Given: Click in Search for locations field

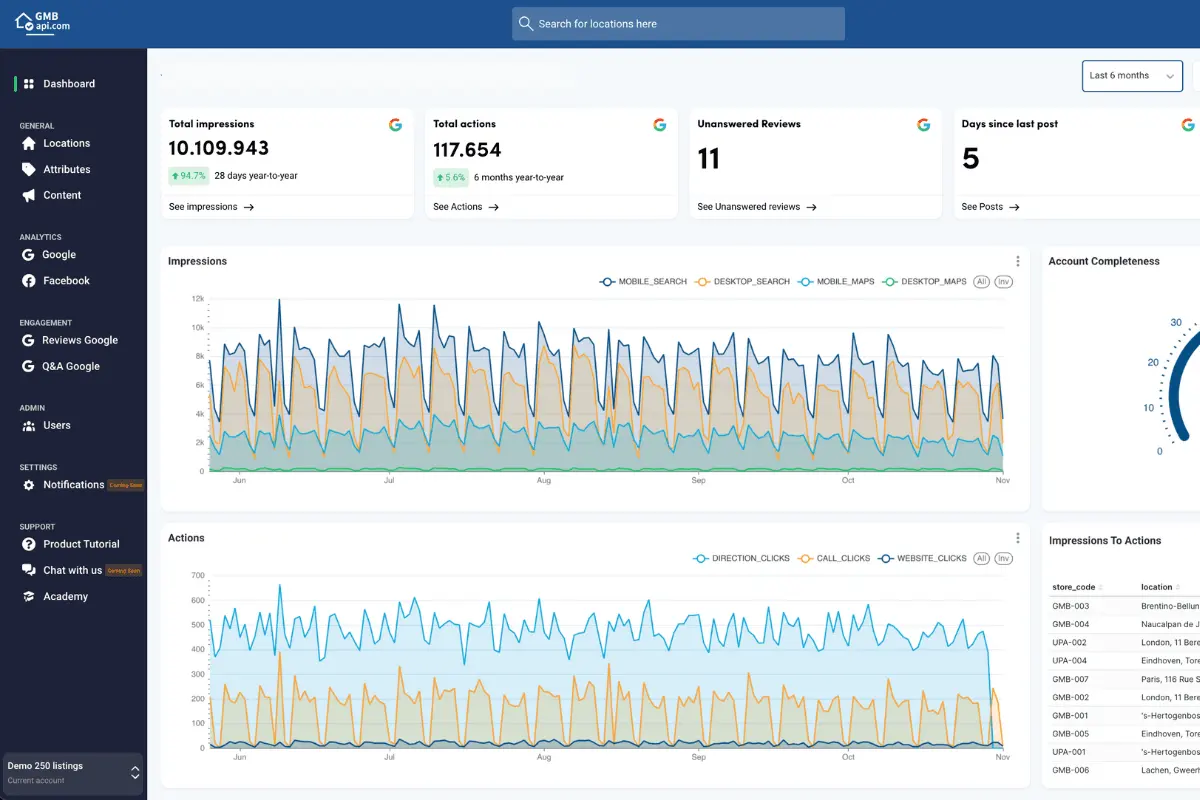Looking at the screenshot, I should (x=678, y=24).
